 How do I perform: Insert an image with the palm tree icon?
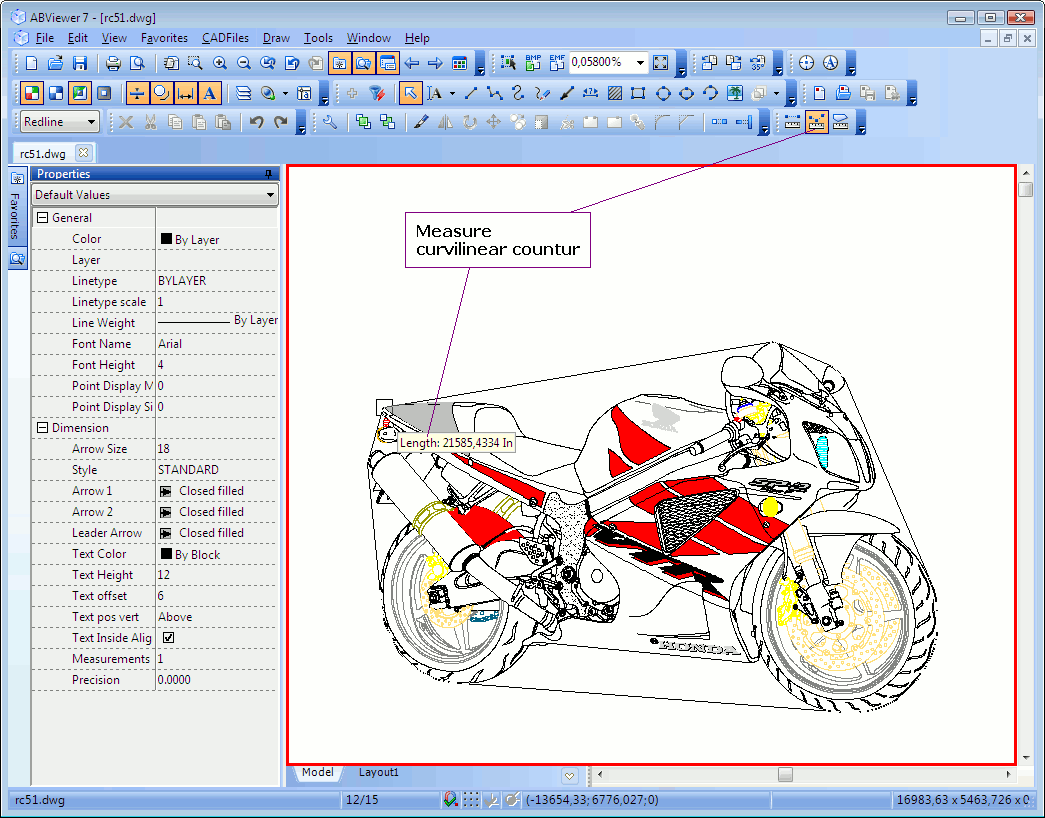click(734, 93)
